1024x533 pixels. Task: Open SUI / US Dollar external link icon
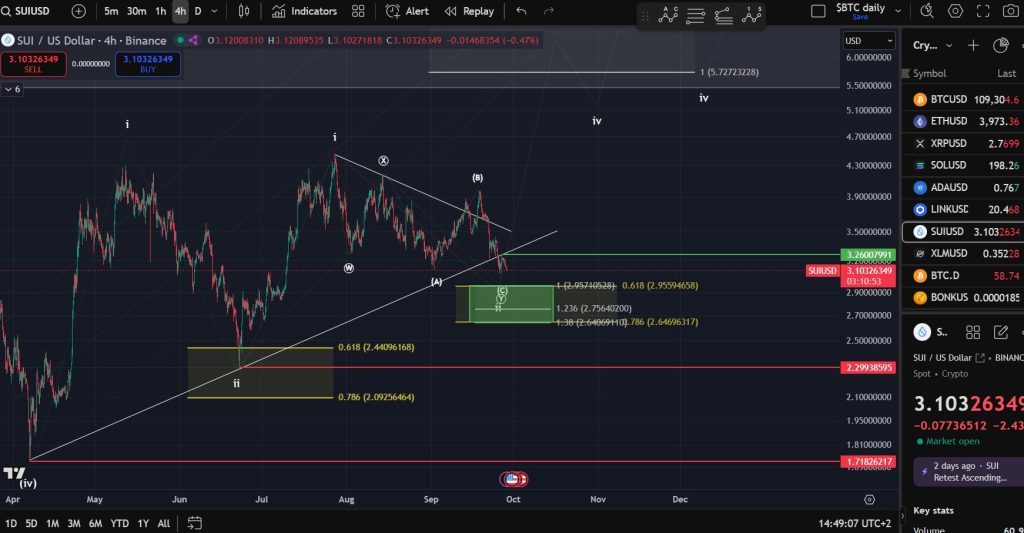980,358
